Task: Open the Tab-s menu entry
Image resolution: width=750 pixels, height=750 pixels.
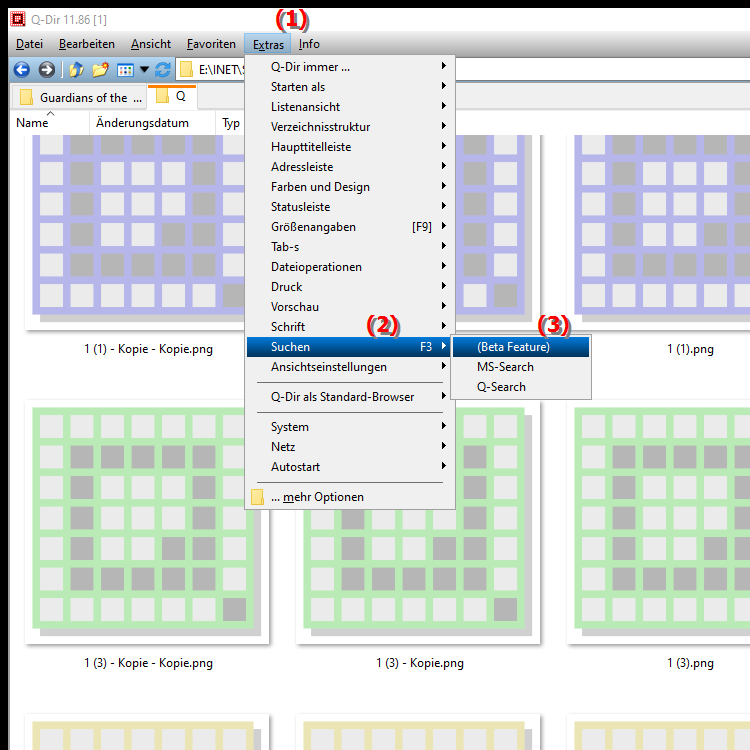Action: [350, 247]
